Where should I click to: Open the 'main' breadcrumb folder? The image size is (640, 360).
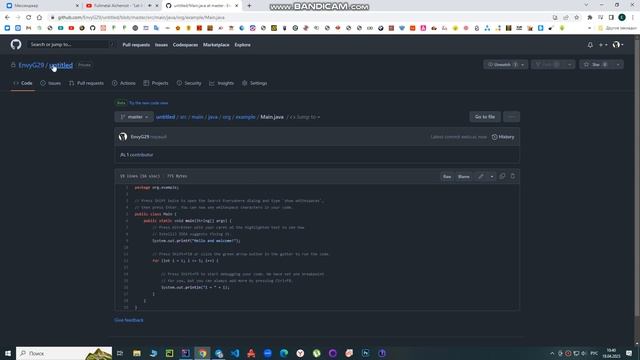197,117
